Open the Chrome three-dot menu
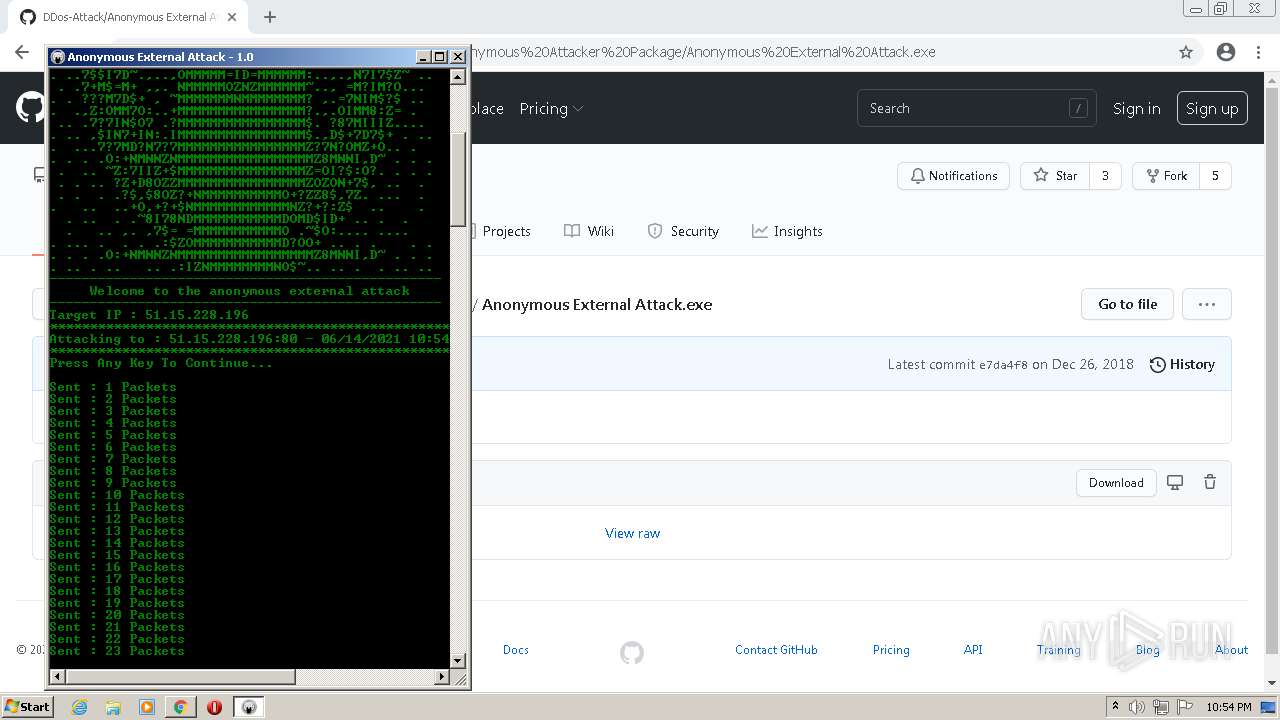 (1258, 52)
